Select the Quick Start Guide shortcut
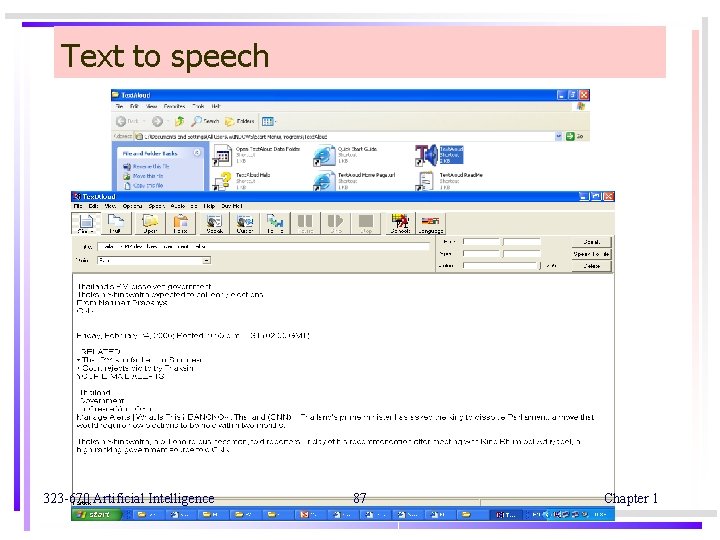The width and height of the screenshot is (720, 540). 345,155
